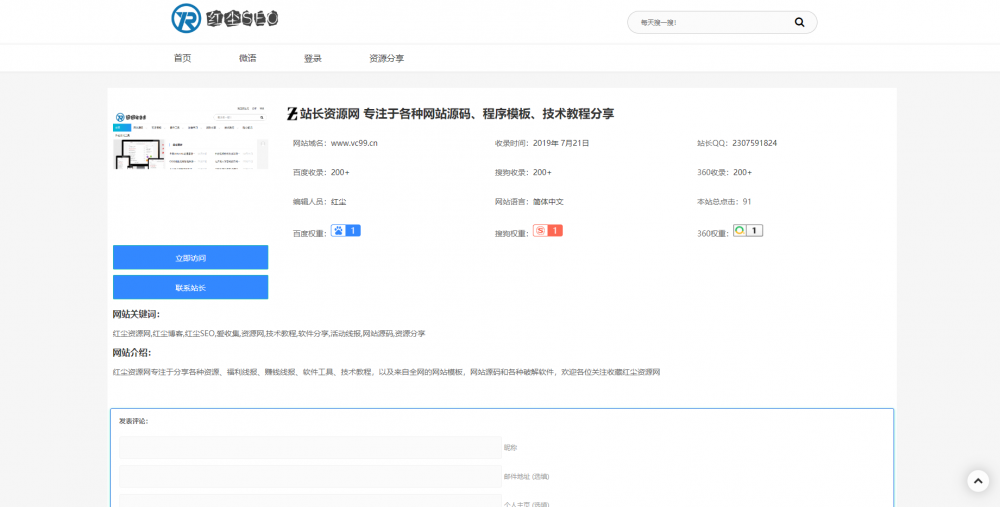Click the search magnifier icon
1000x507 pixels.
799,22
